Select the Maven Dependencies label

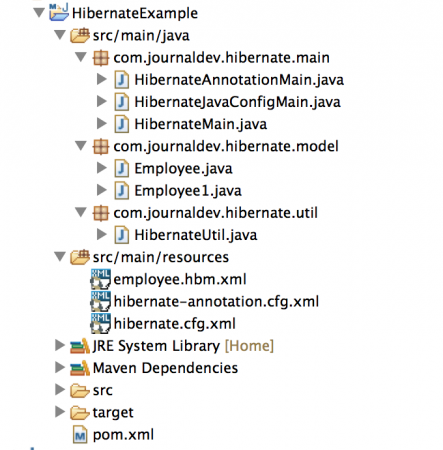click(165, 368)
